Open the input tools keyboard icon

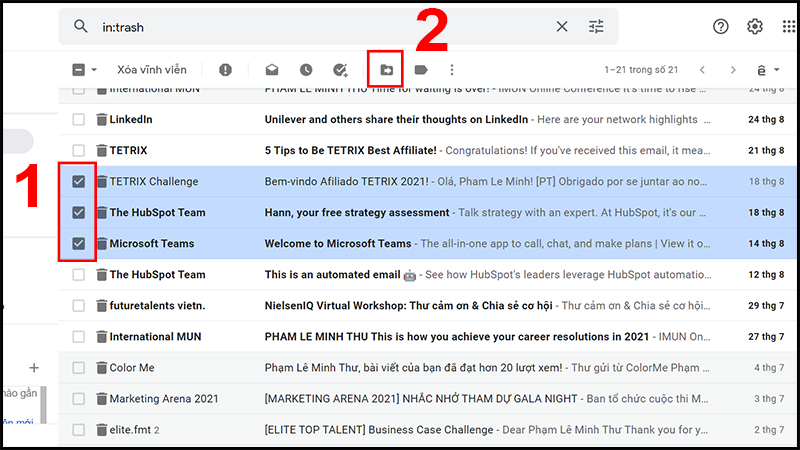coord(761,70)
